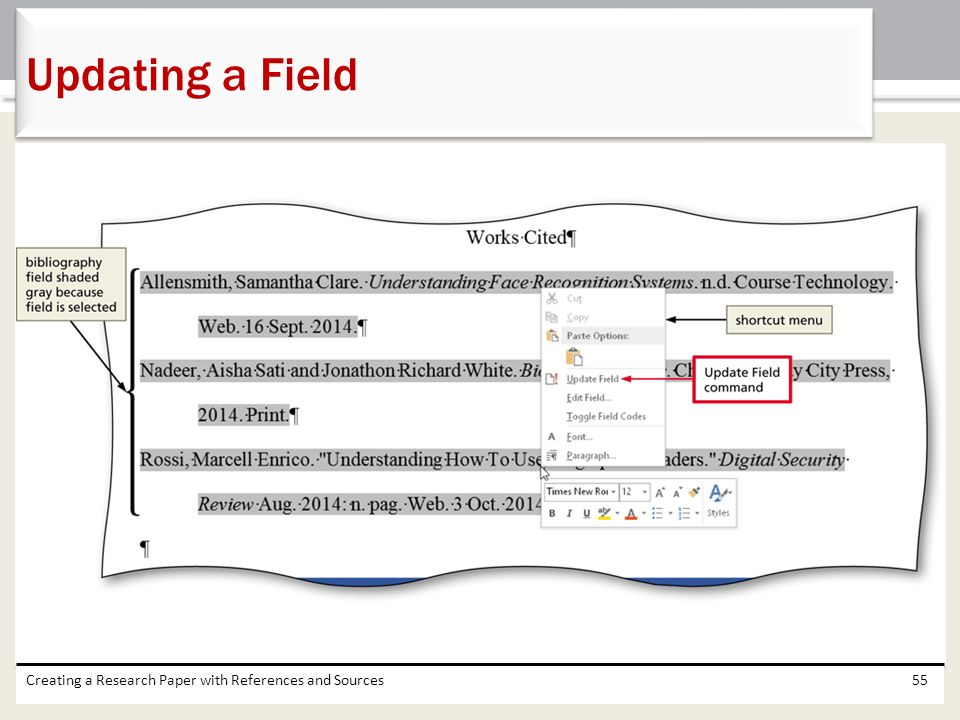Apply bullet list formatting
Viewport: 960px width, 720px height.
click(658, 513)
